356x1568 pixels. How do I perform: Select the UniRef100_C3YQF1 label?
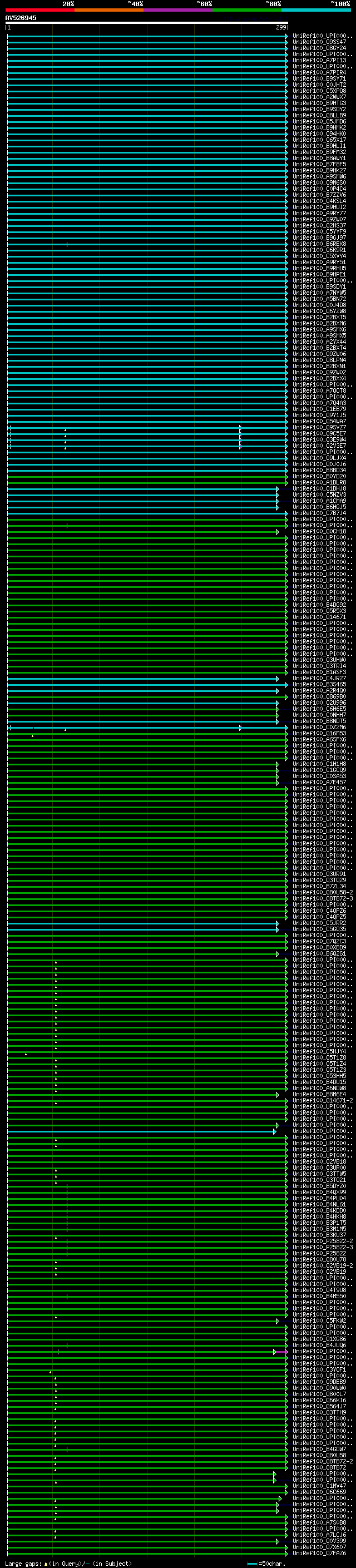tap(319, 1369)
